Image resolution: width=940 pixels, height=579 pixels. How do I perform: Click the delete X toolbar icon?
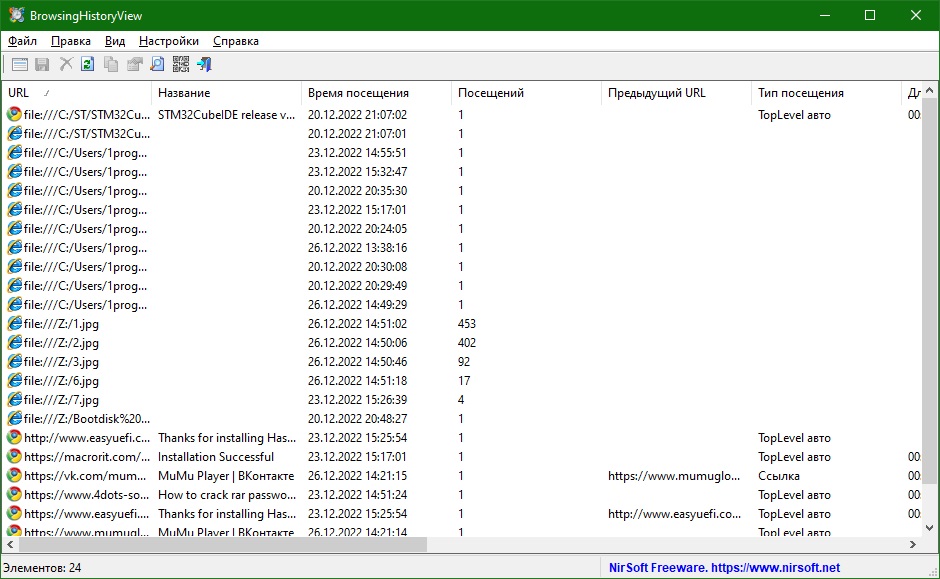coord(66,64)
